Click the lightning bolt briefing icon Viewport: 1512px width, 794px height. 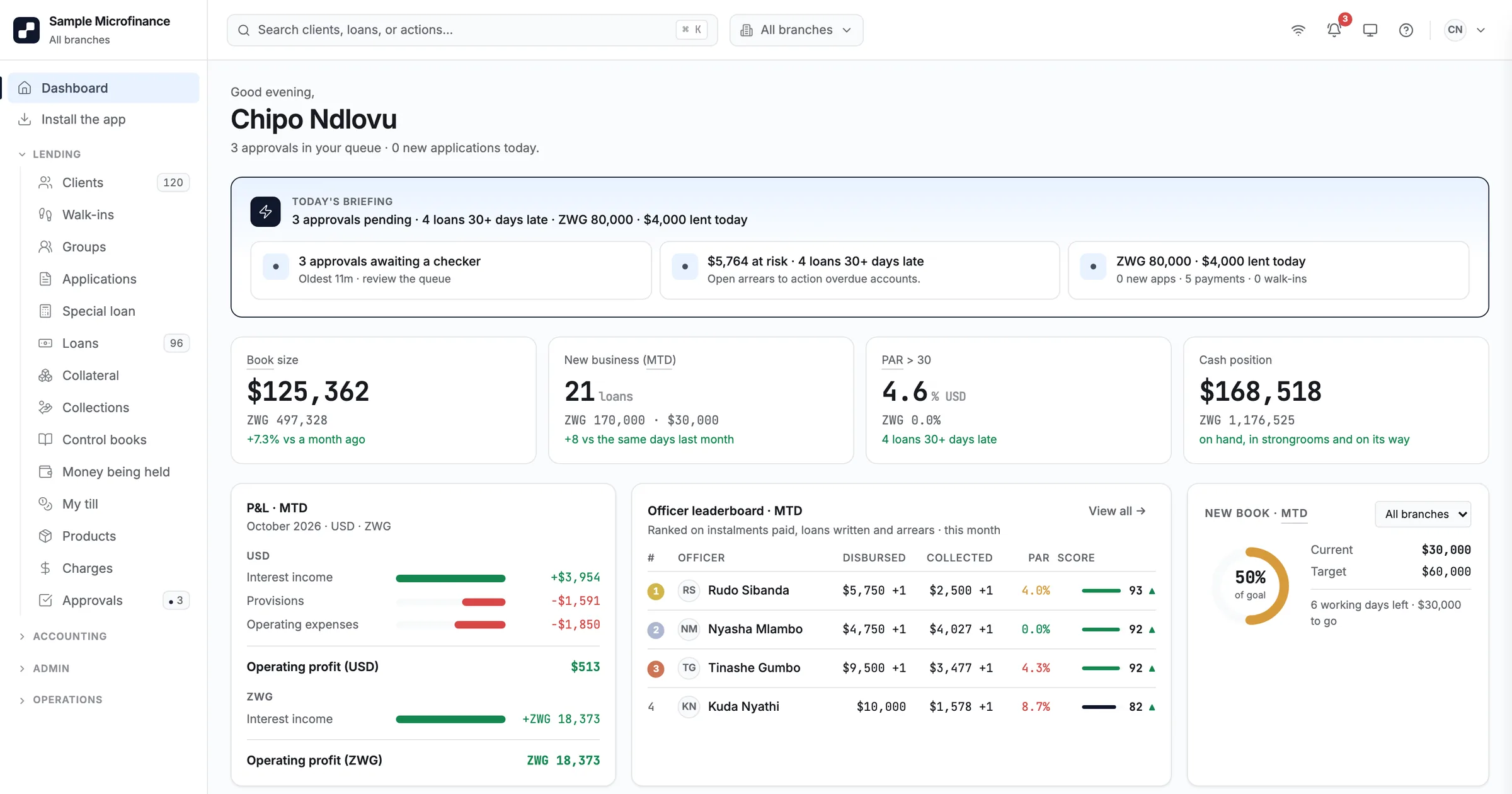[x=265, y=211]
